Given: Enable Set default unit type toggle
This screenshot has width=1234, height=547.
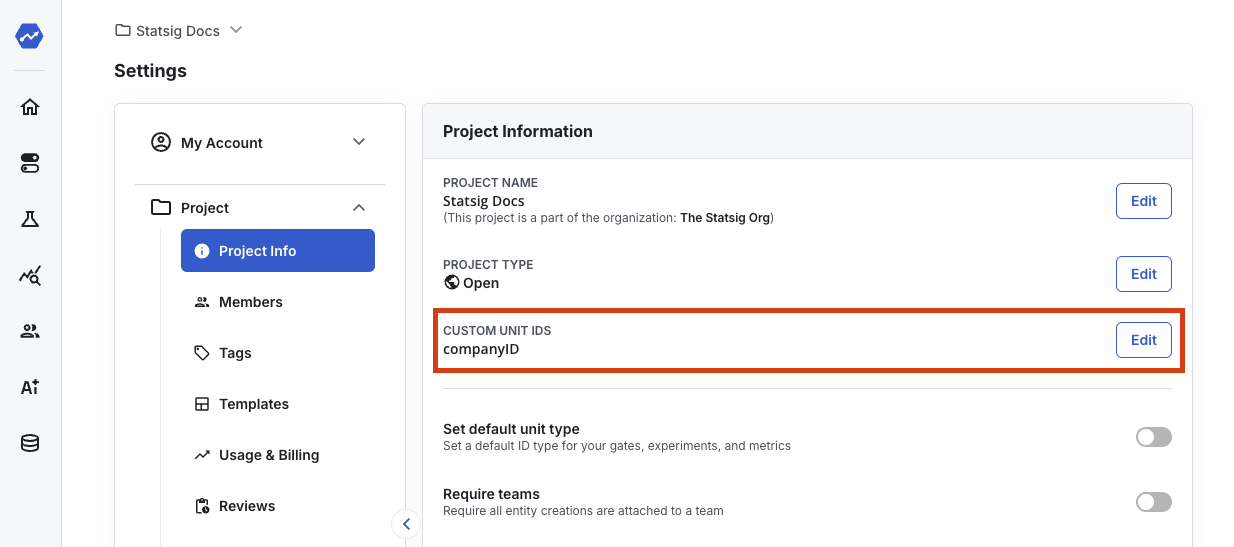Looking at the screenshot, I should [x=1154, y=437].
